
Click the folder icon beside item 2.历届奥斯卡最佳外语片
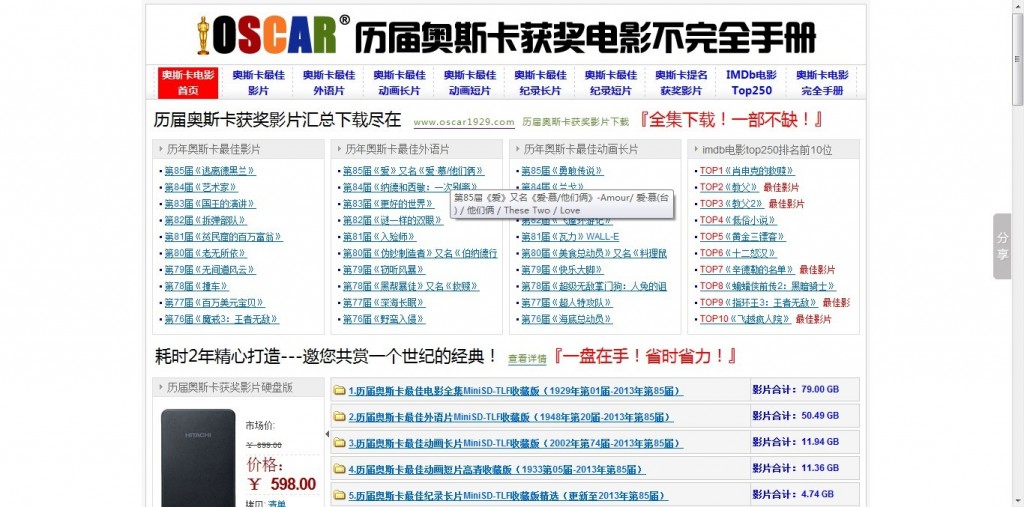tap(339, 417)
